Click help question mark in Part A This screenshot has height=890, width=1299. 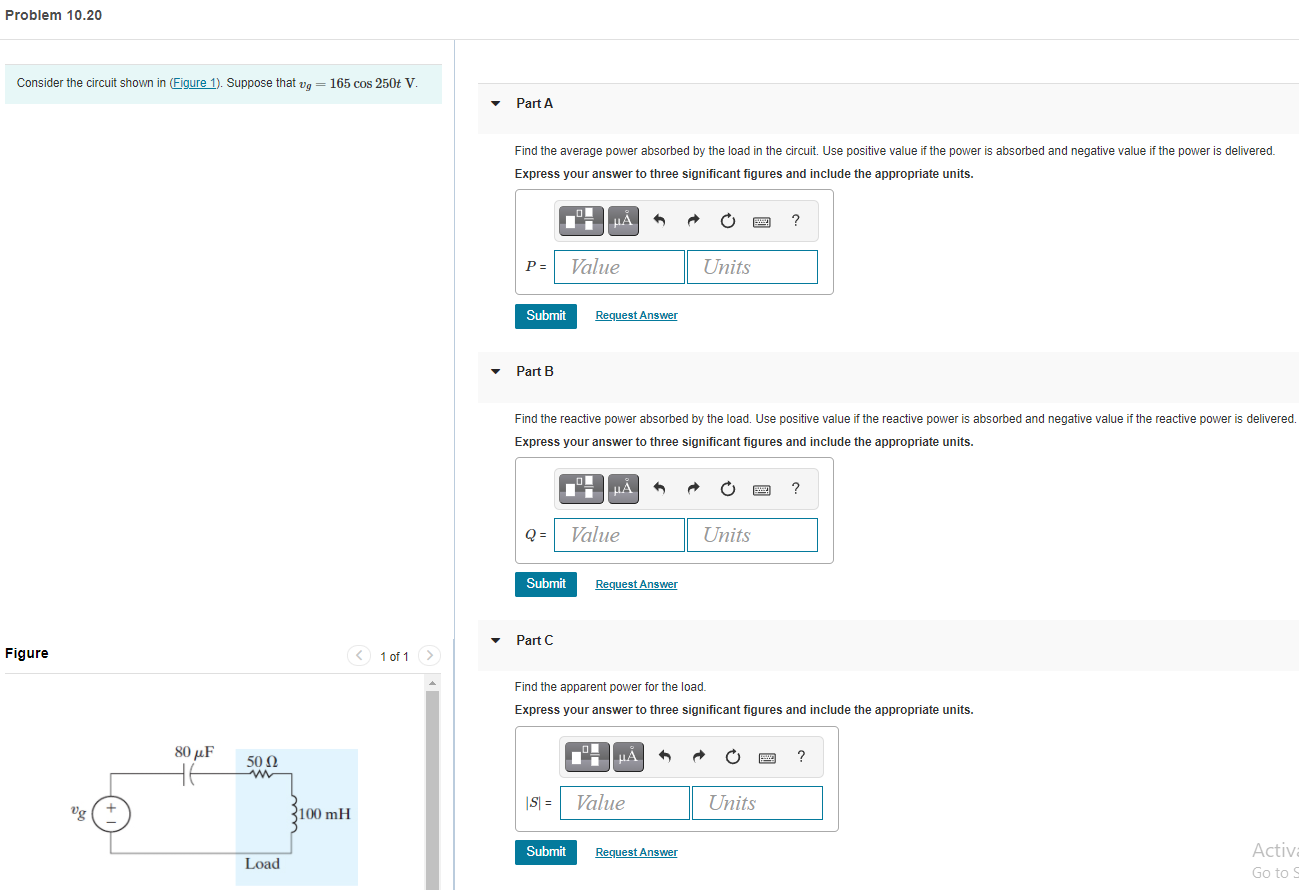796,220
